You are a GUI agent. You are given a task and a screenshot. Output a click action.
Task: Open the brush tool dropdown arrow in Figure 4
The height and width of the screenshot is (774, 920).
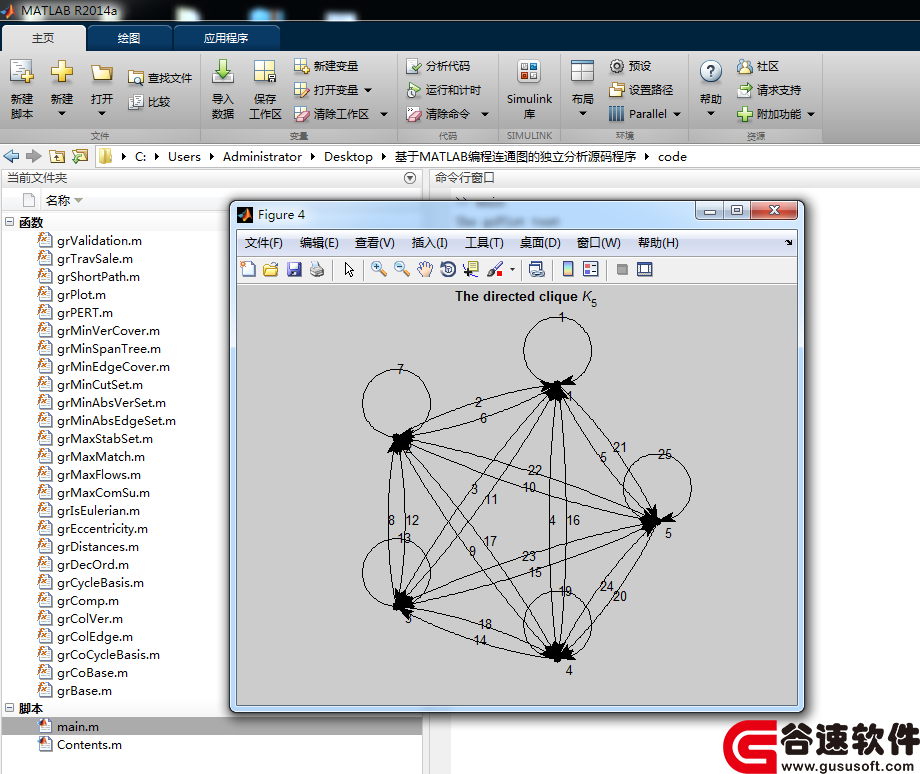point(512,270)
